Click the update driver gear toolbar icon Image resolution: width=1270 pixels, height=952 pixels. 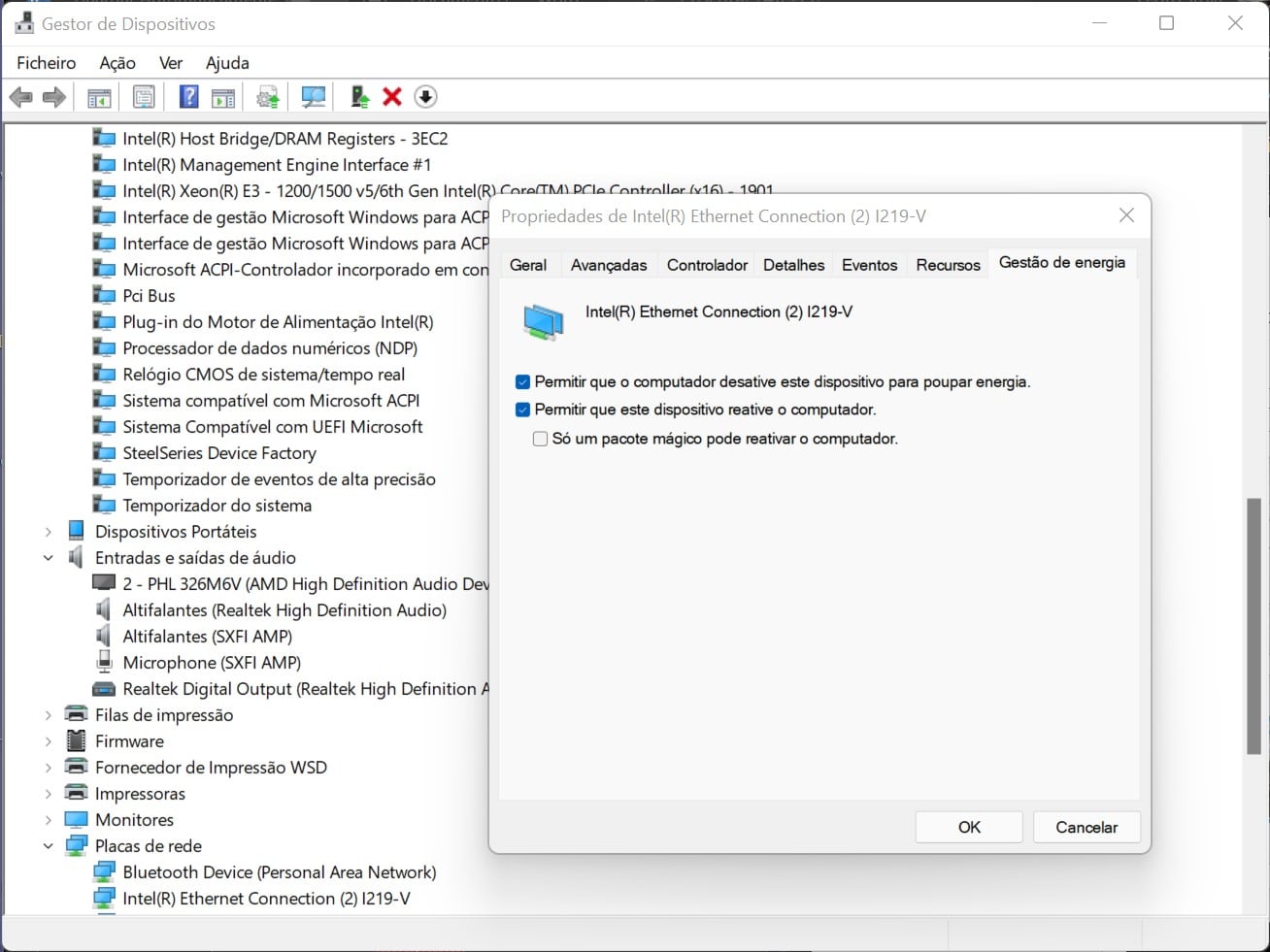coord(268,97)
